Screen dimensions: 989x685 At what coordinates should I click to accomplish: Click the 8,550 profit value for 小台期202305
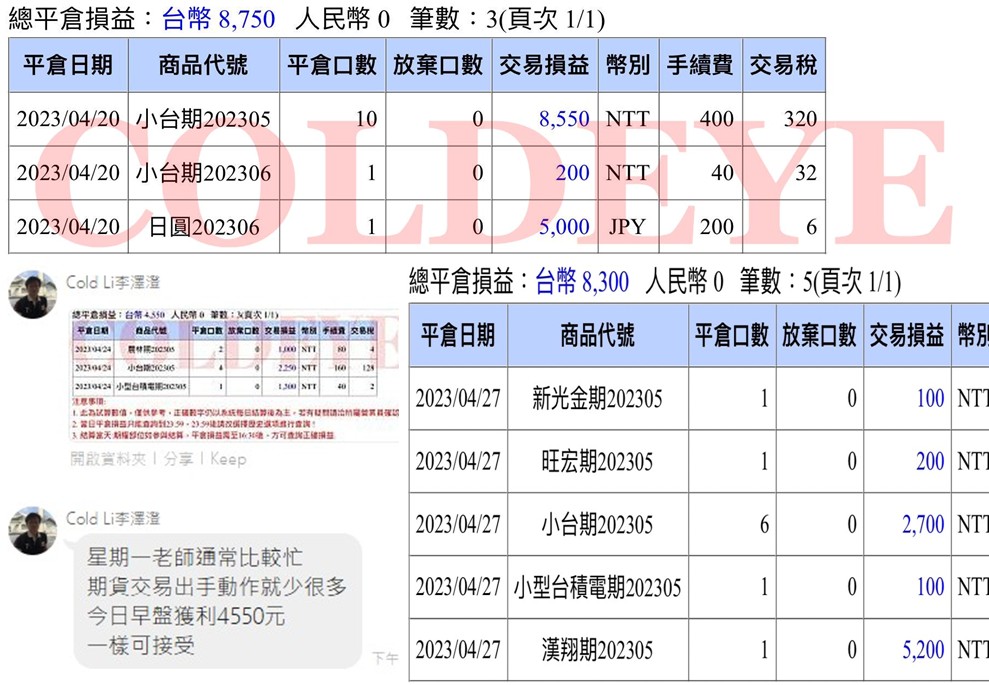564,120
